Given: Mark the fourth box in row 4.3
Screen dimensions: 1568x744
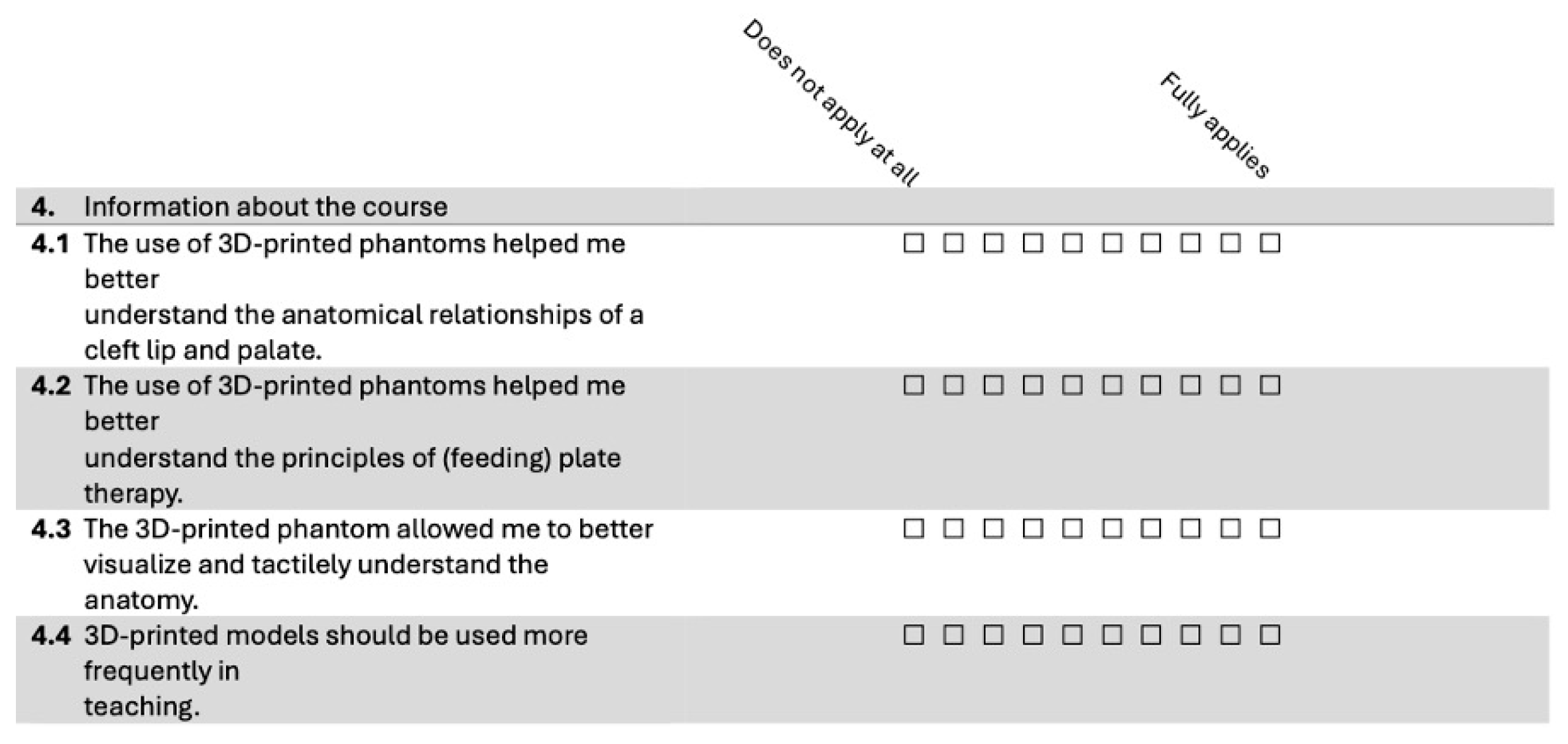Looking at the screenshot, I should point(1032,528).
